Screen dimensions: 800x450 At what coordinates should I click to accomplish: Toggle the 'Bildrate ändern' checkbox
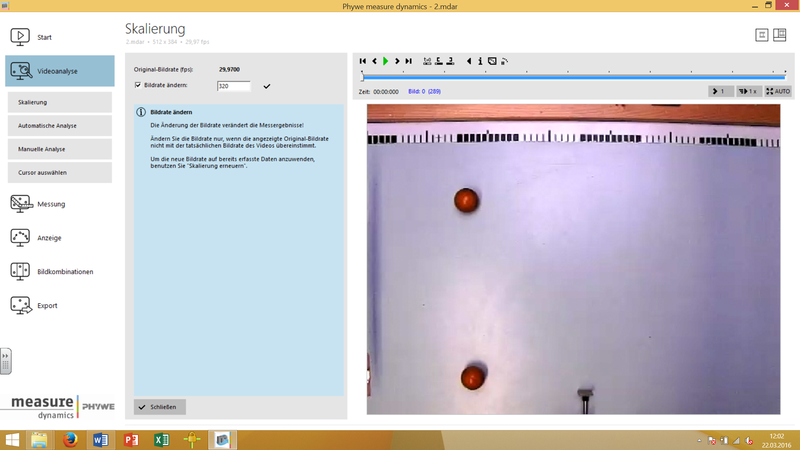click(138, 86)
